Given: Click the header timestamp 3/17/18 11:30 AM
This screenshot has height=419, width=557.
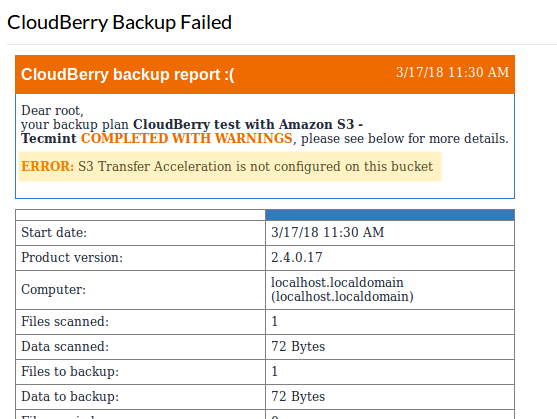Looking at the screenshot, I should click(453, 72).
